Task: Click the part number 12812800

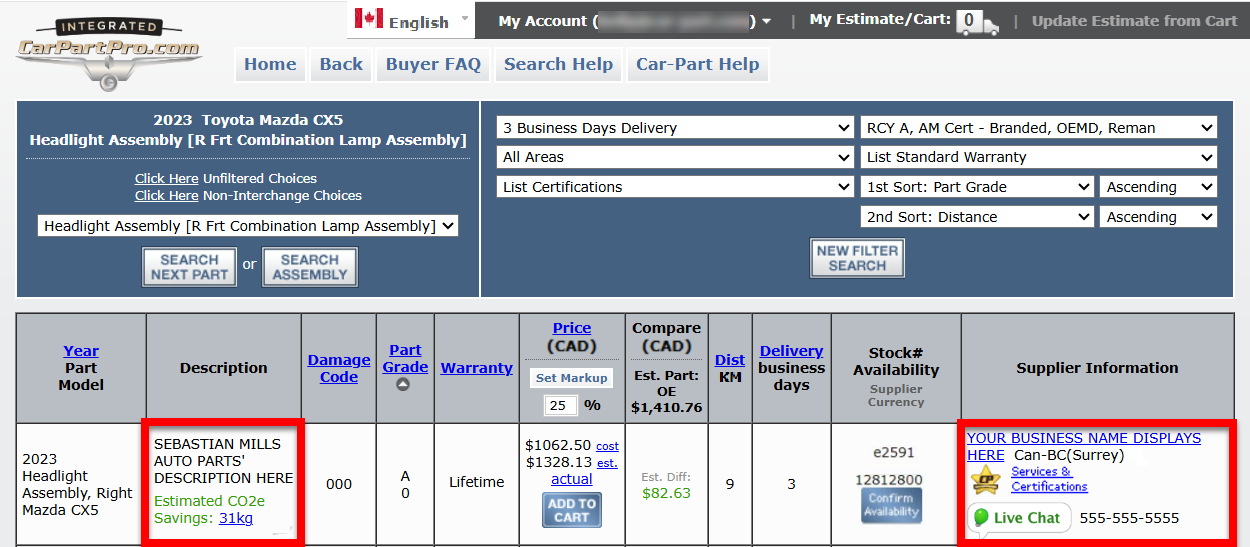Action: click(889, 480)
